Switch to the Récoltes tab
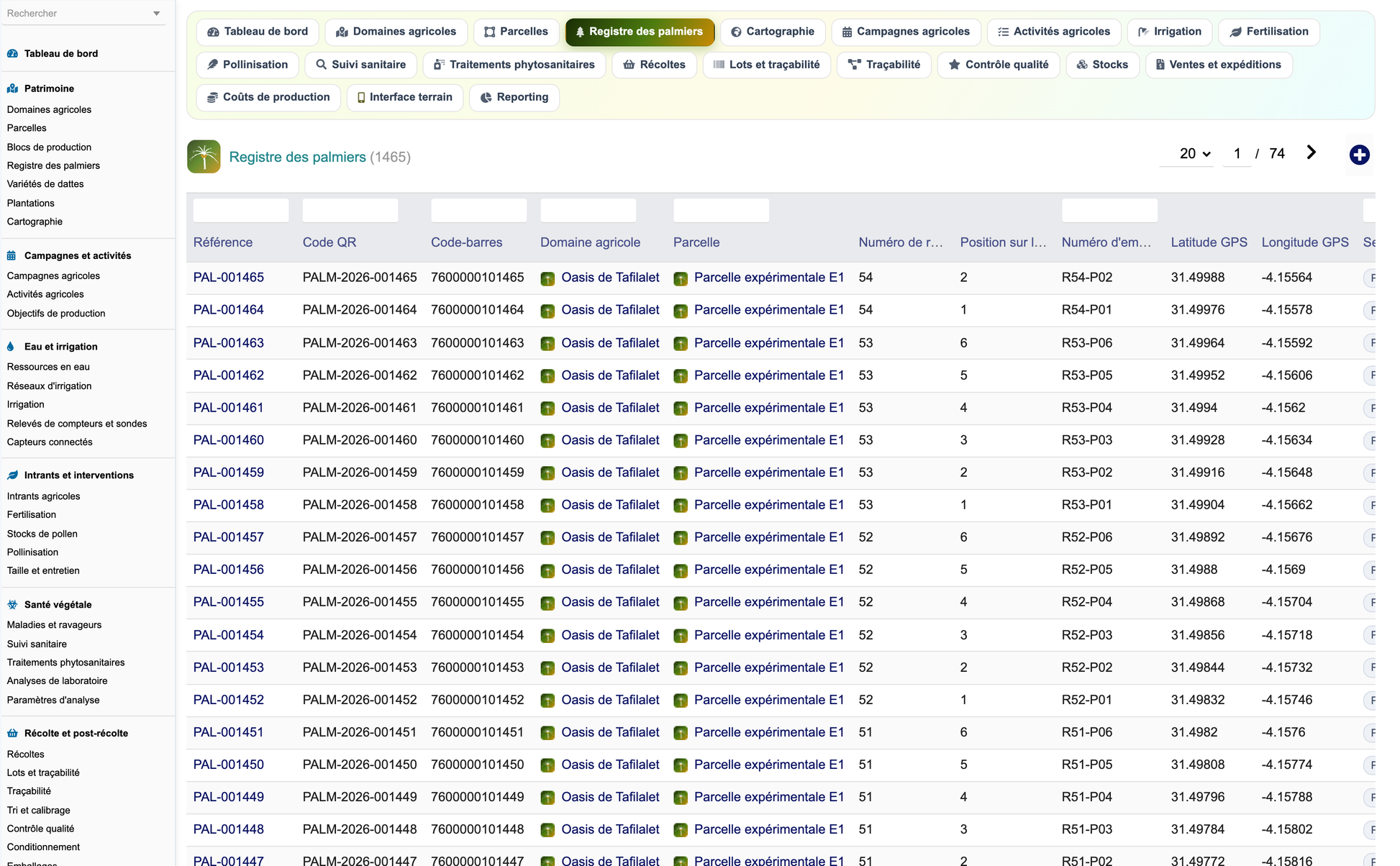Viewport: 1400px width, 866px height. (654, 65)
